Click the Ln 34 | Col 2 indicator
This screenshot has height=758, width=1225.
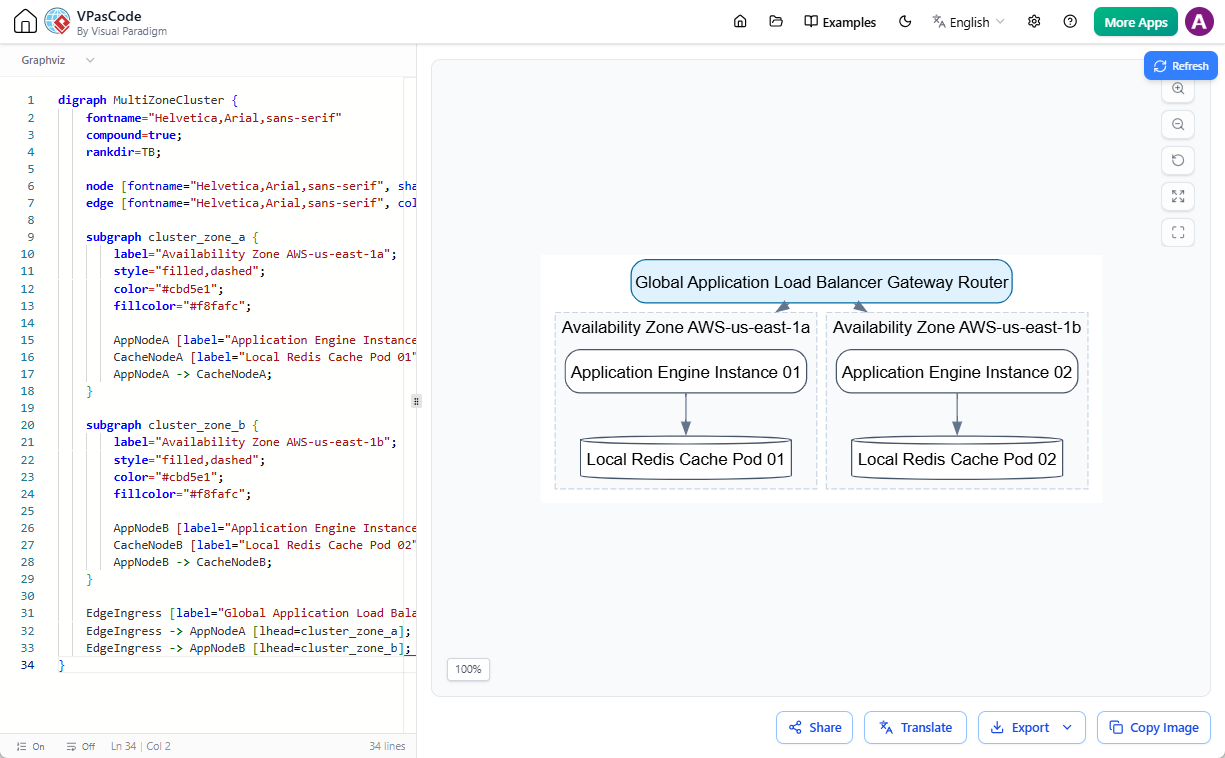tap(141, 746)
